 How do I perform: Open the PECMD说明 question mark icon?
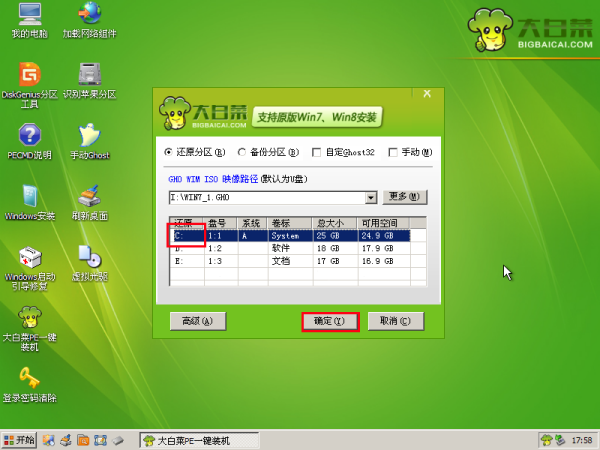[x=29, y=135]
